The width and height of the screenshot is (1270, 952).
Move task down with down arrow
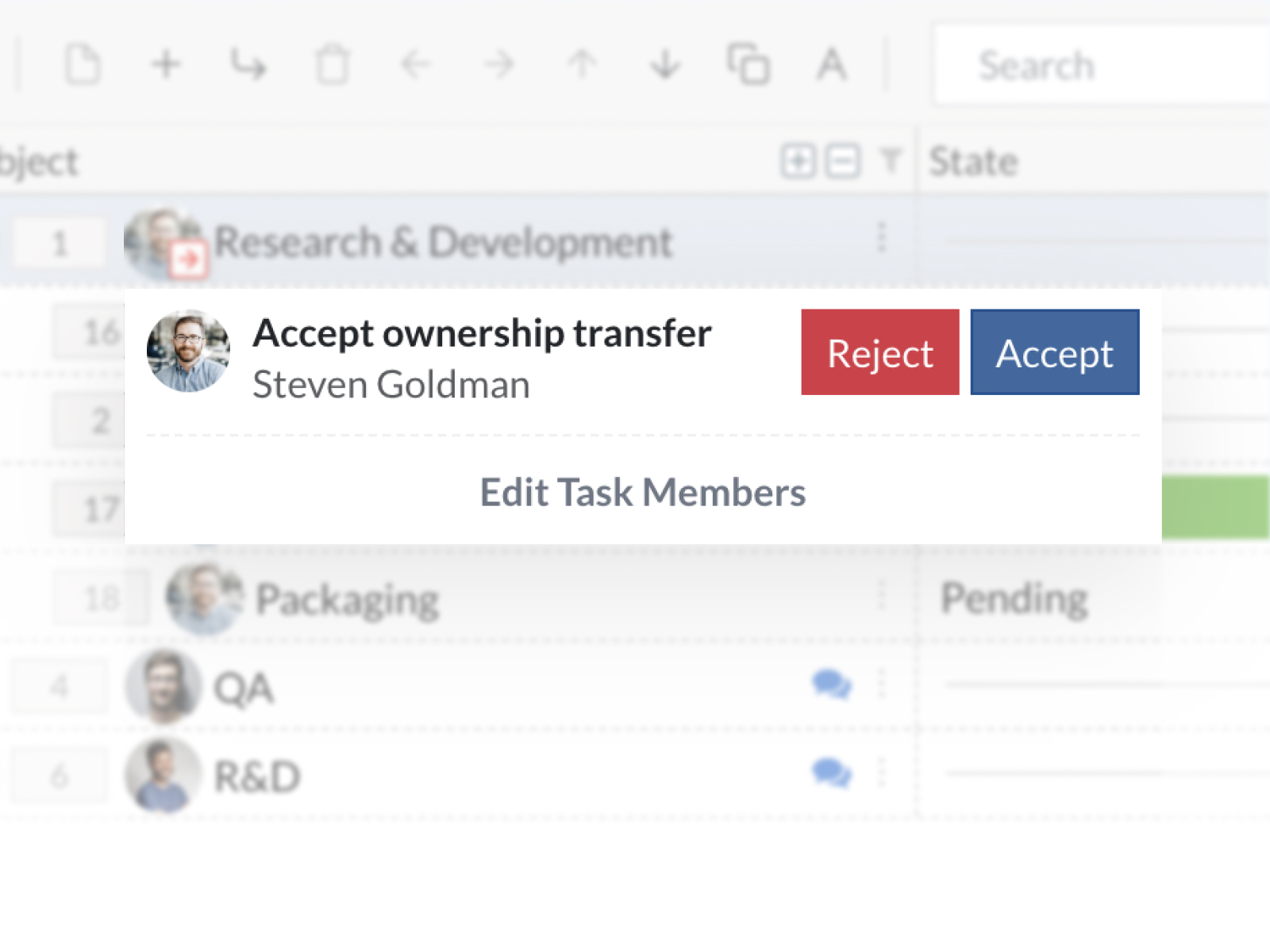click(665, 64)
